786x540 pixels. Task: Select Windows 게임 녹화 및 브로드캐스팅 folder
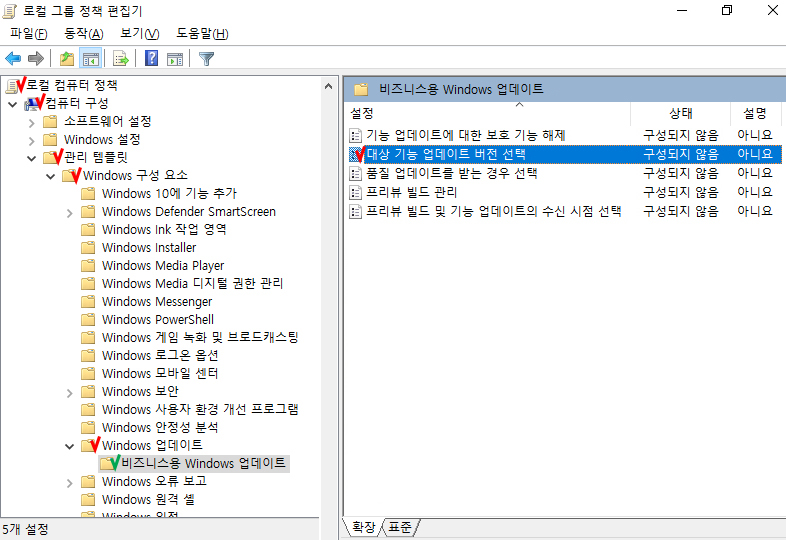coord(200,337)
